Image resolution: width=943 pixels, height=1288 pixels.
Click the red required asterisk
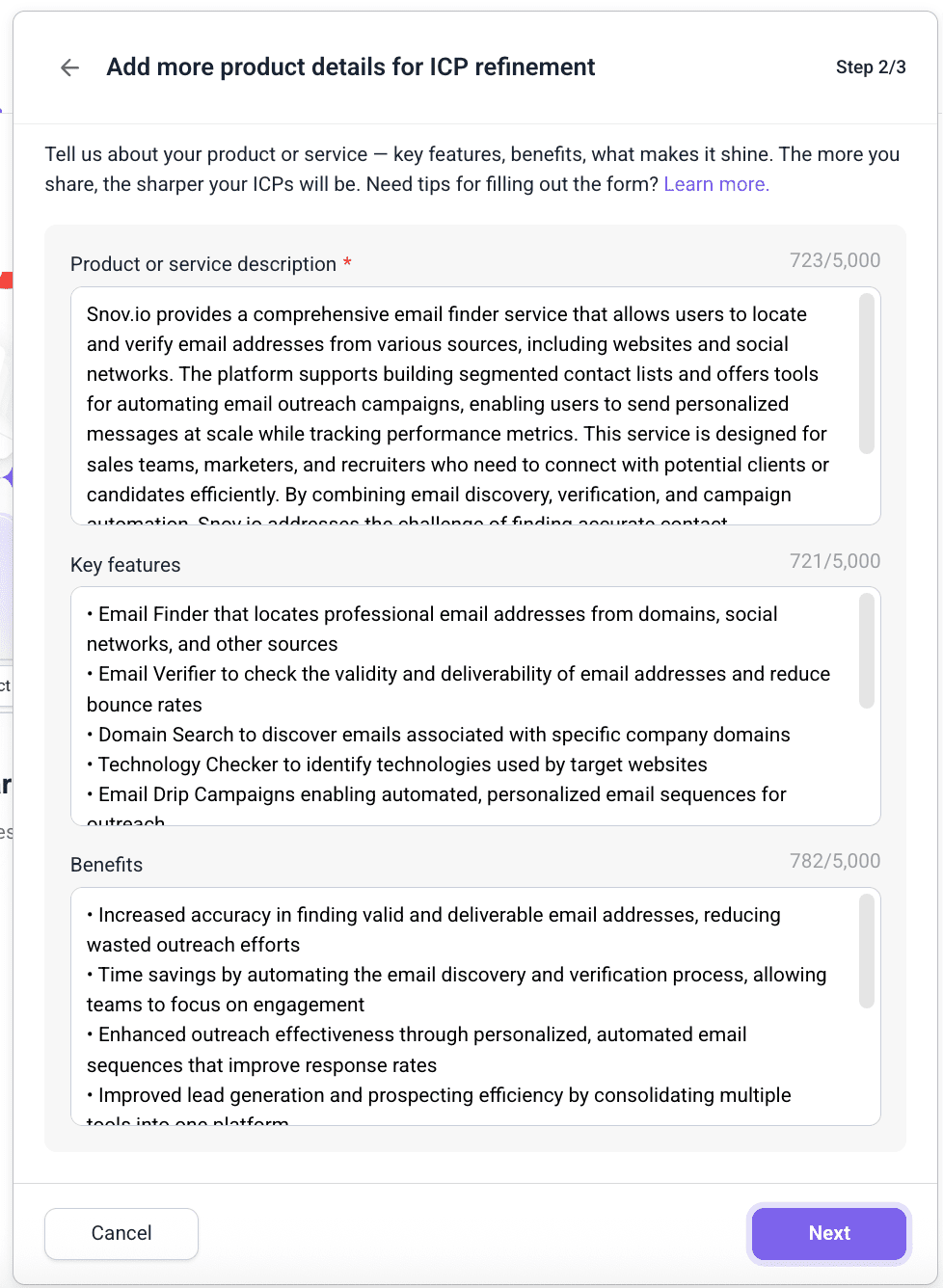point(347,263)
